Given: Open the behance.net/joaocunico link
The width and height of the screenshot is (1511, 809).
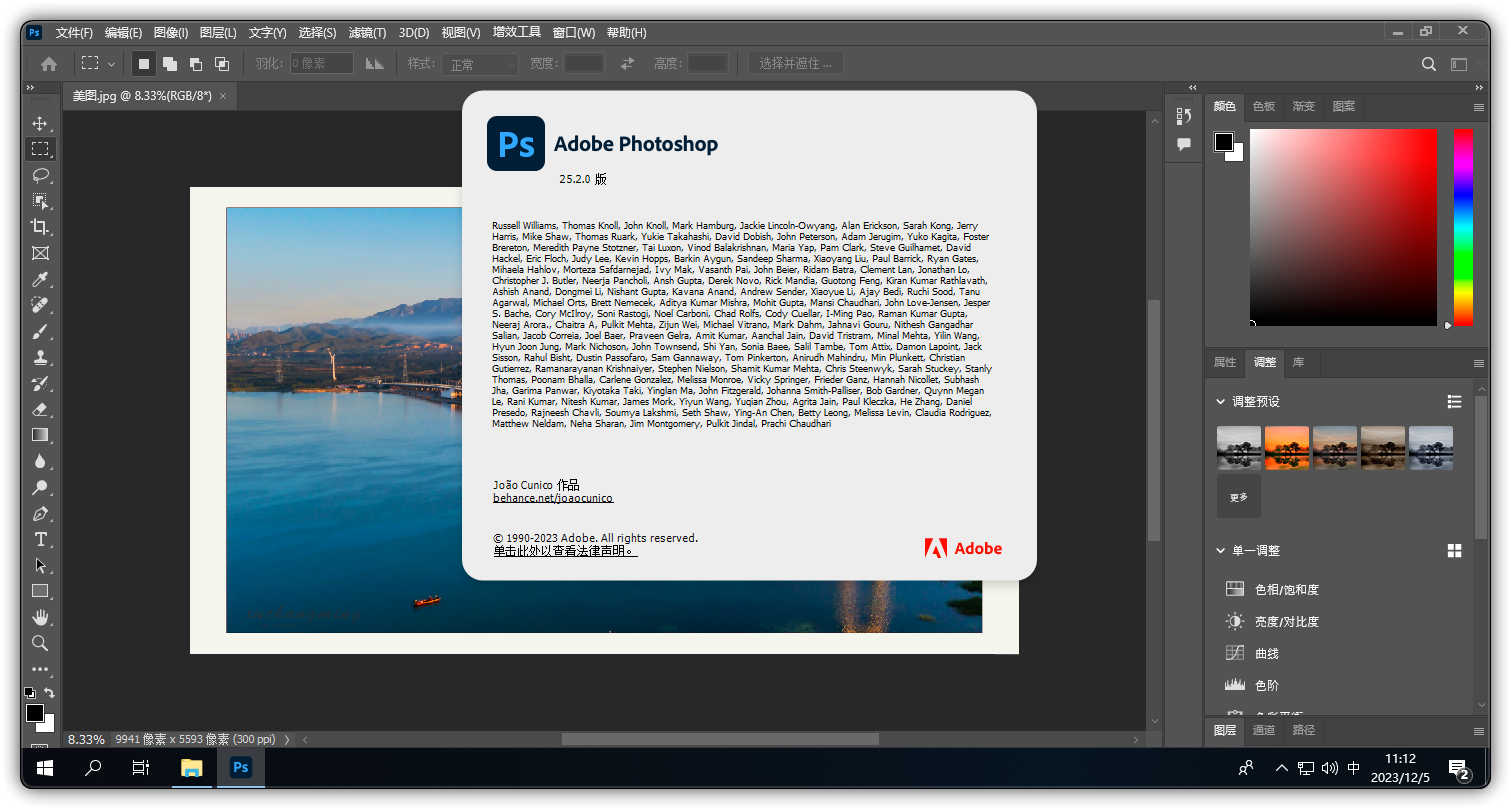Looking at the screenshot, I should tap(553, 498).
